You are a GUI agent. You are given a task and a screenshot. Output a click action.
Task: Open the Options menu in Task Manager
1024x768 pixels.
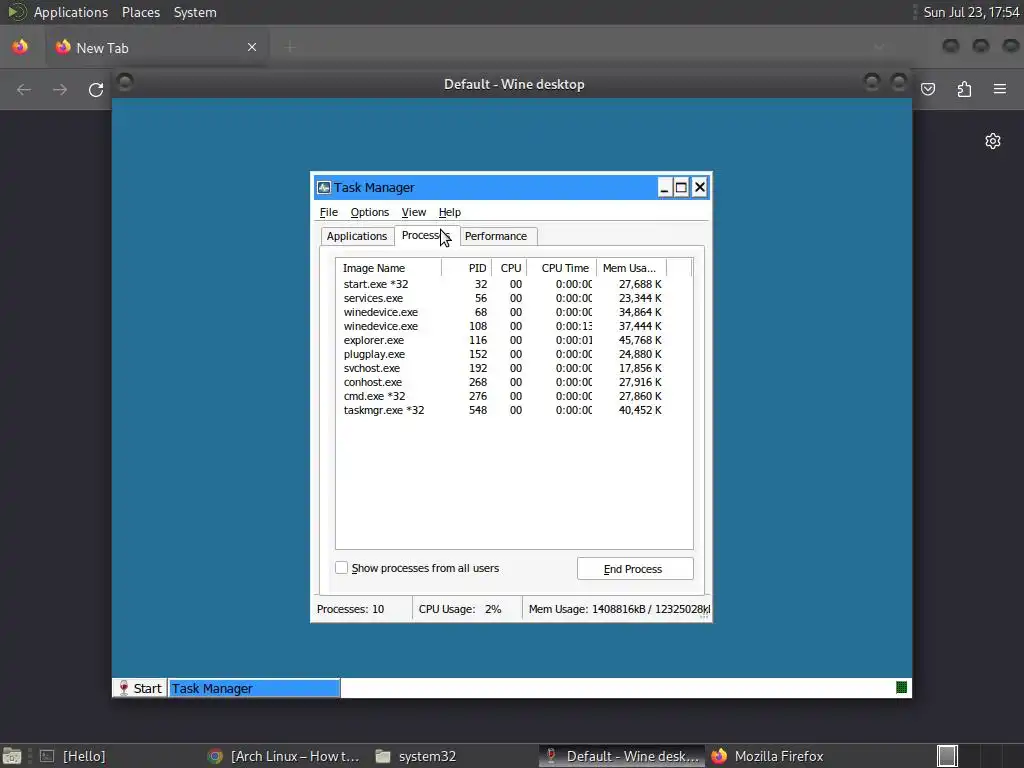[370, 212]
